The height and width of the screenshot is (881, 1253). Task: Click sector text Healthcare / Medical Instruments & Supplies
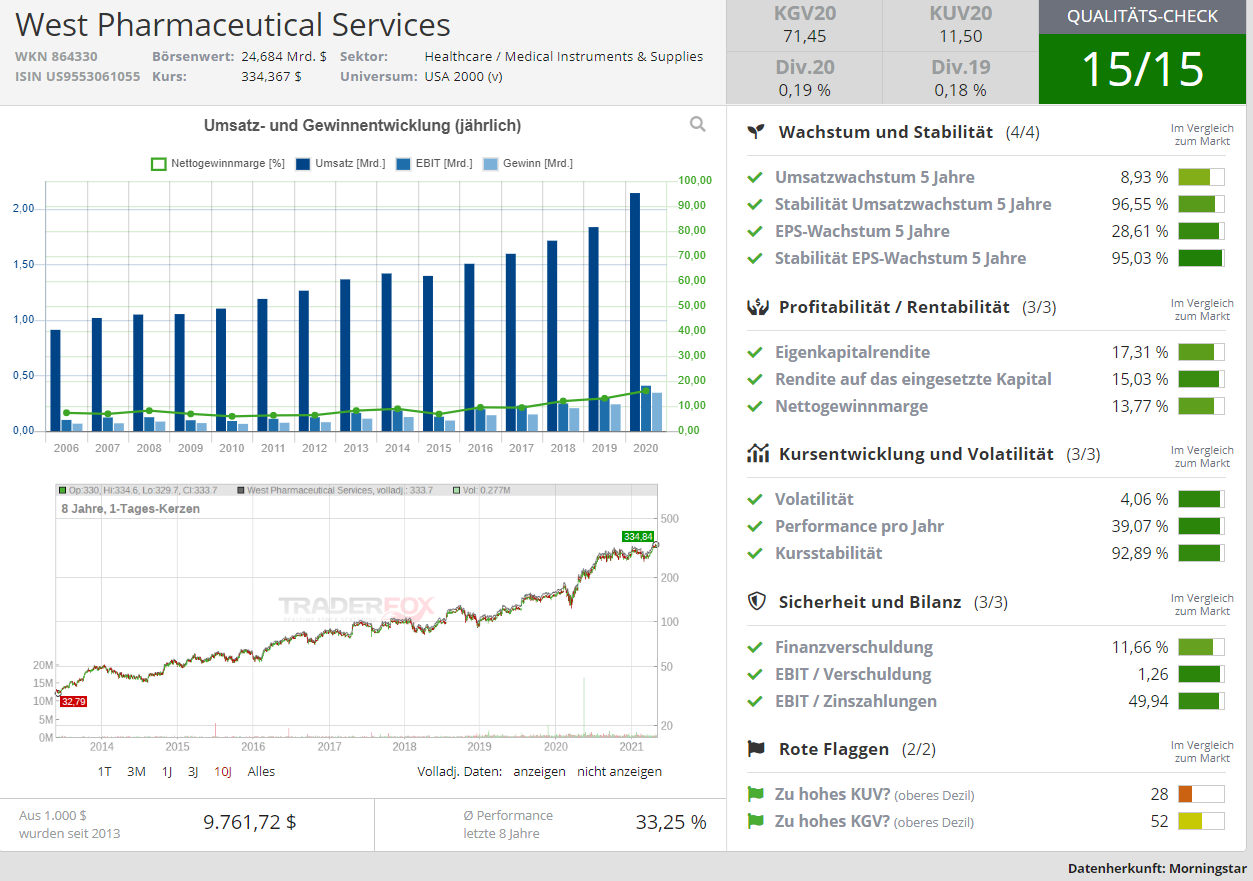tap(564, 56)
